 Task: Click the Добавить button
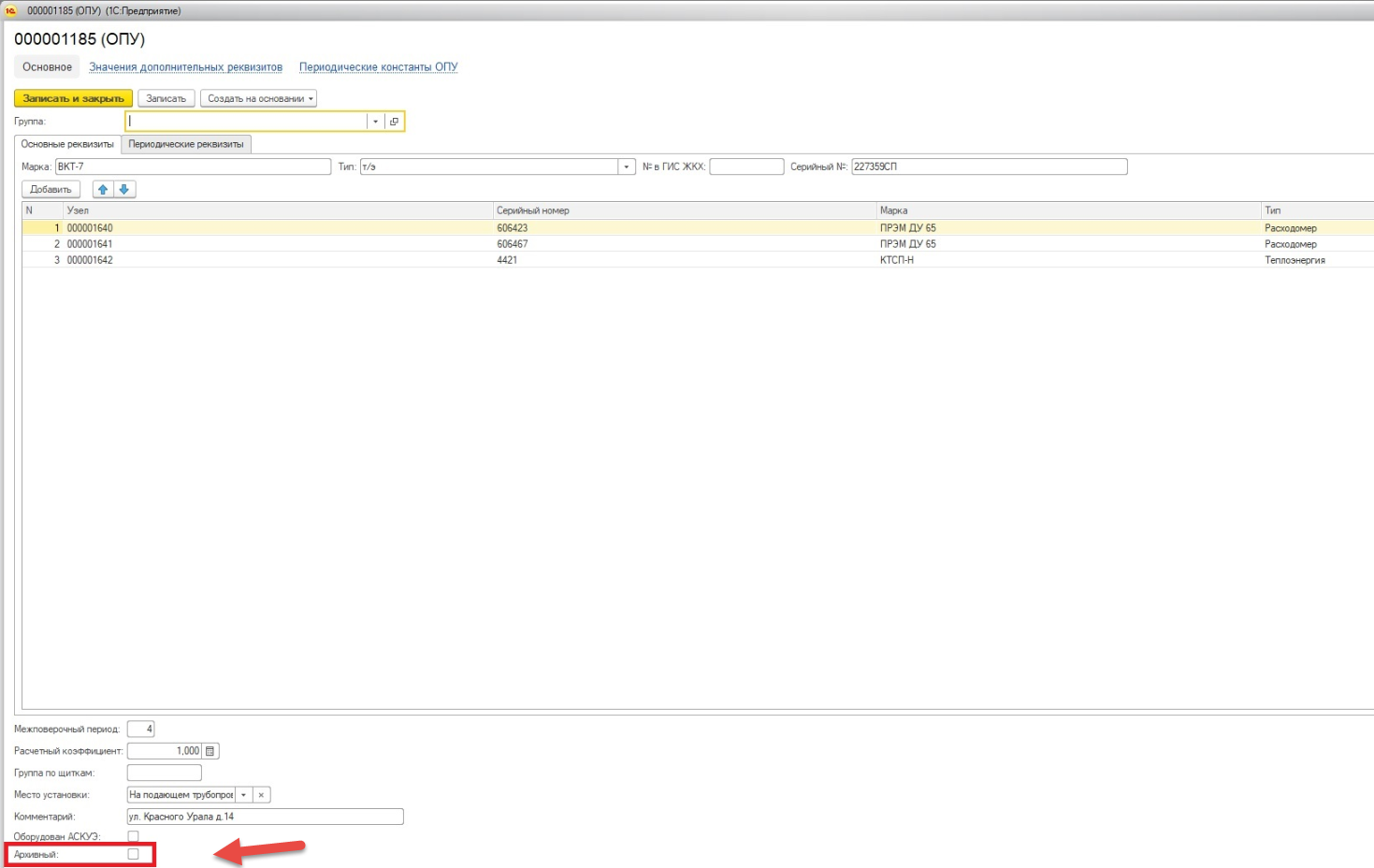(x=51, y=189)
